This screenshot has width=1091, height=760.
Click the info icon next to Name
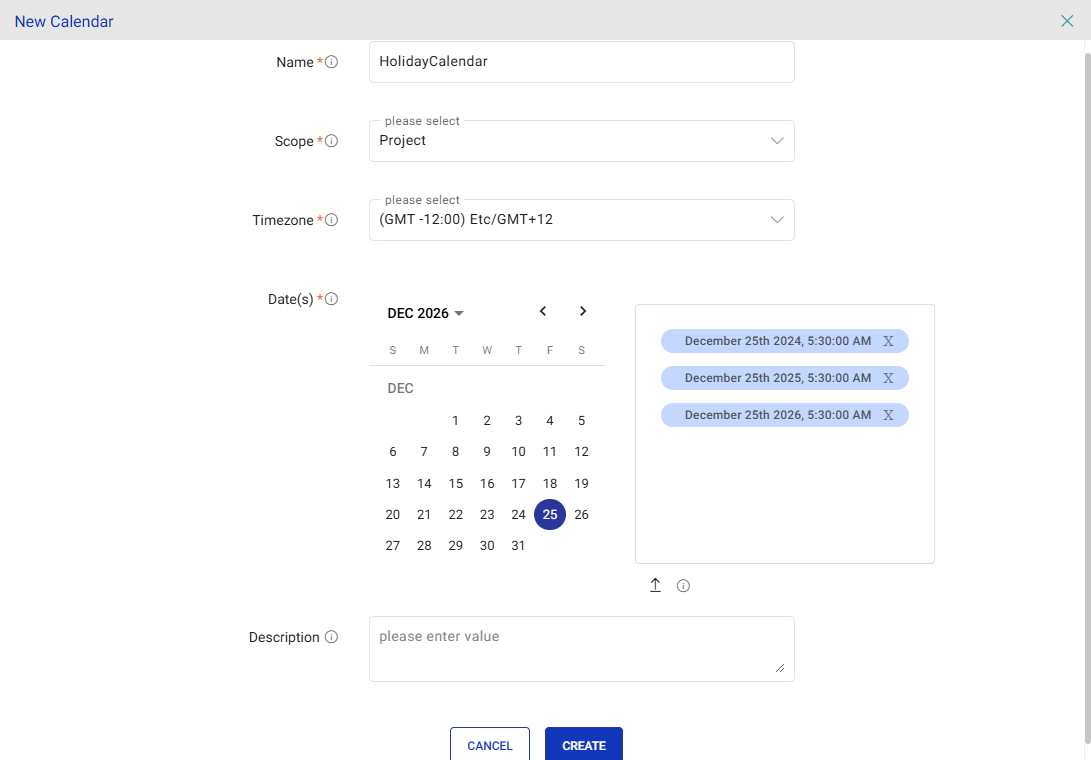click(x=332, y=62)
